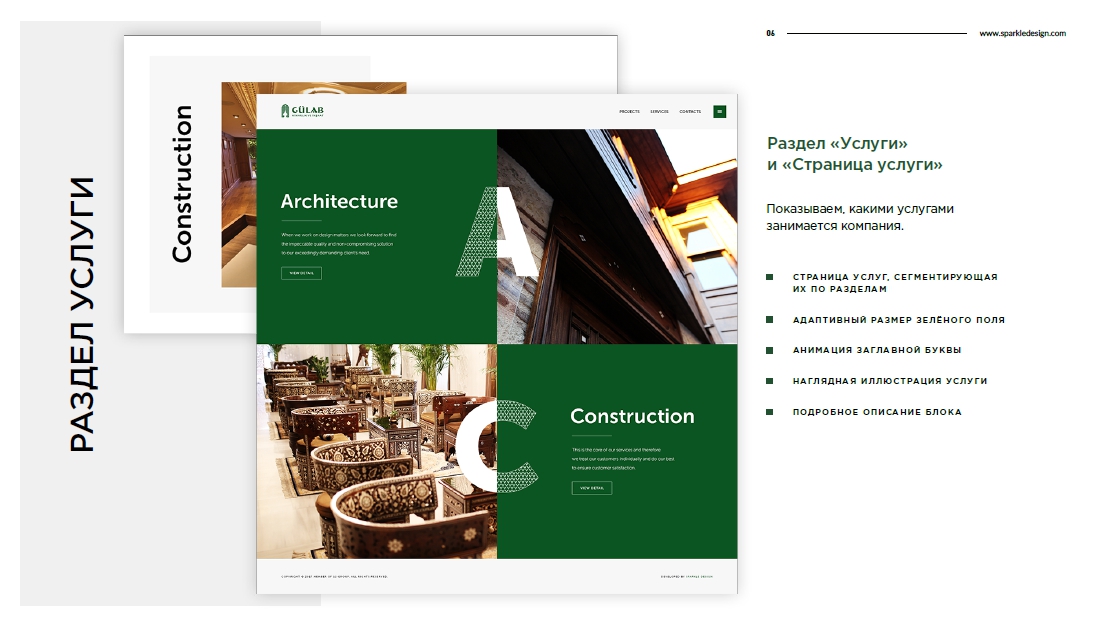Image resolution: width=1108 pixels, height=622 pixels.
Task: Select the Architecture heading
Action: tap(339, 201)
